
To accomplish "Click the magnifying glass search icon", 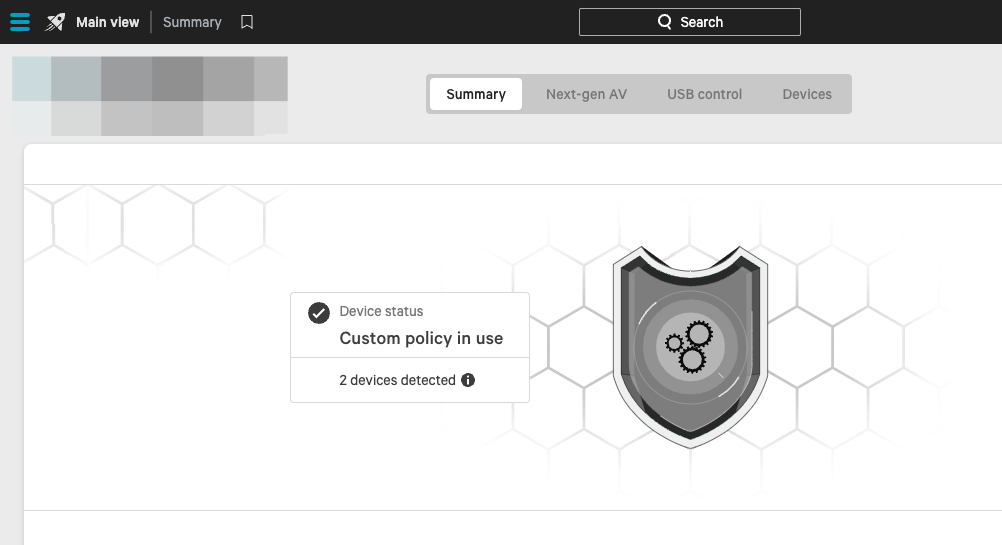I will tap(665, 22).
